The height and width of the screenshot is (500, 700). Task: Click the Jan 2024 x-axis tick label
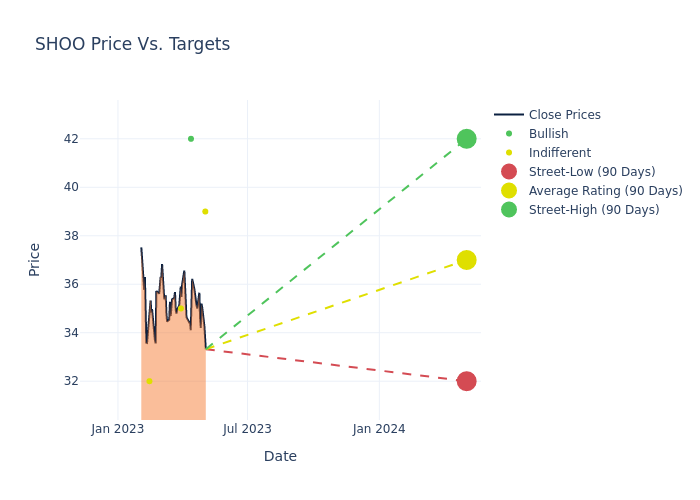(x=379, y=429)
